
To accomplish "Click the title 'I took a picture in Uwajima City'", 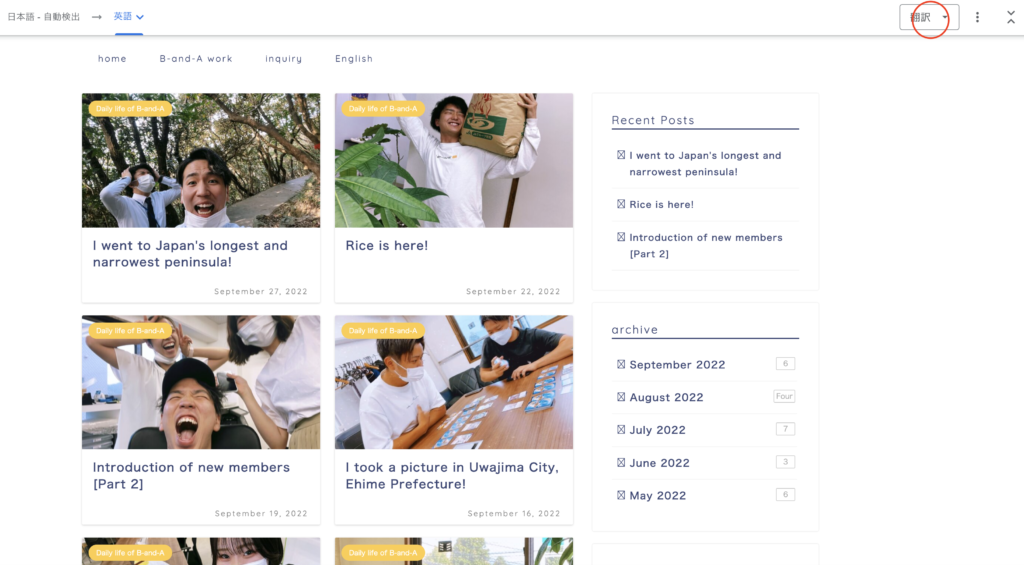I will click(x=452, y=476).
